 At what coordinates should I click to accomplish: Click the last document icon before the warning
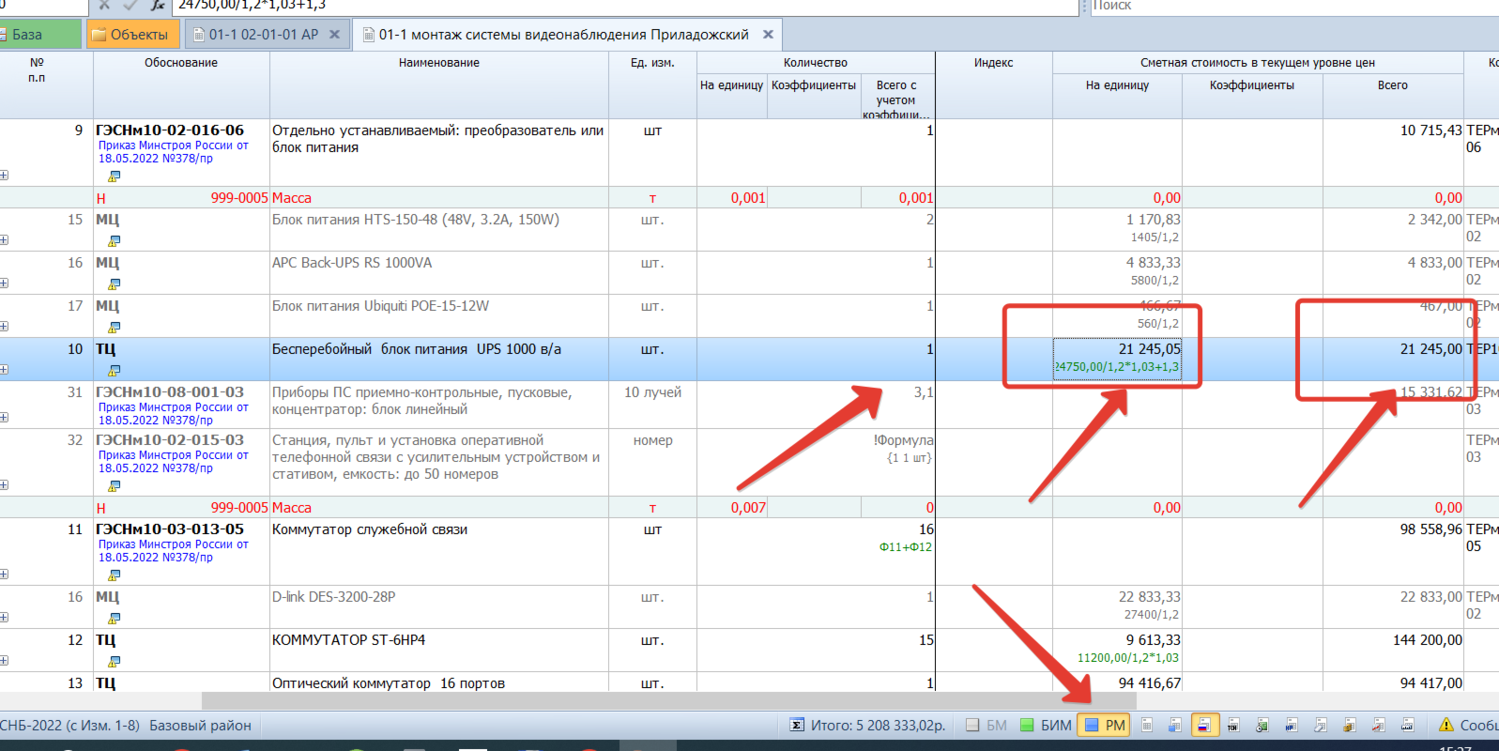click(x=1408, y=725)
